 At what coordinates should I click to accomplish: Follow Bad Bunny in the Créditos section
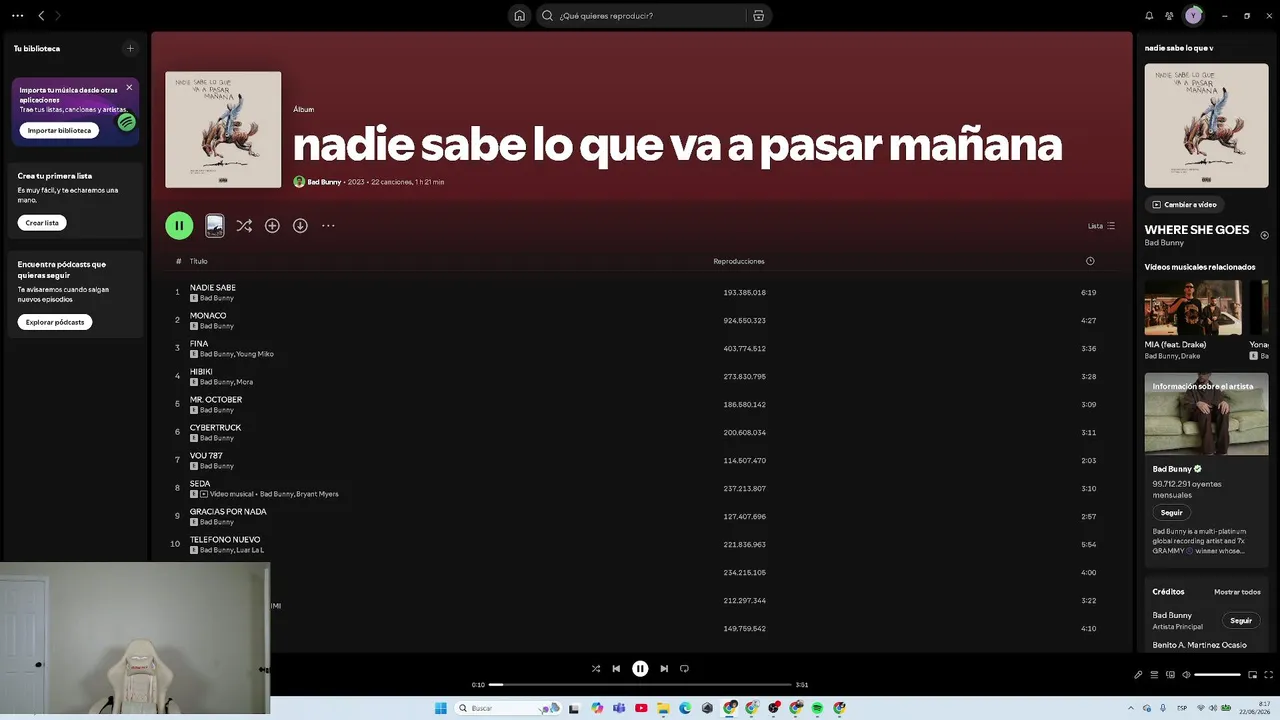coord(1241,620)
